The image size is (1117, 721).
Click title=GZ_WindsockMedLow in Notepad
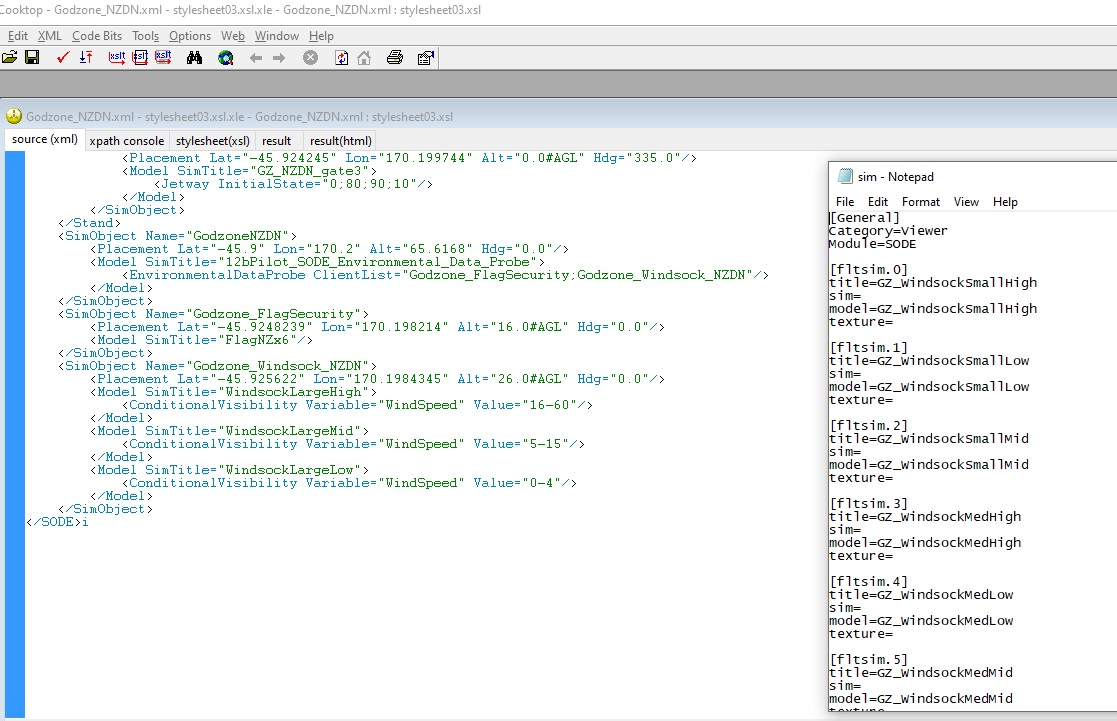click(921, 594)
